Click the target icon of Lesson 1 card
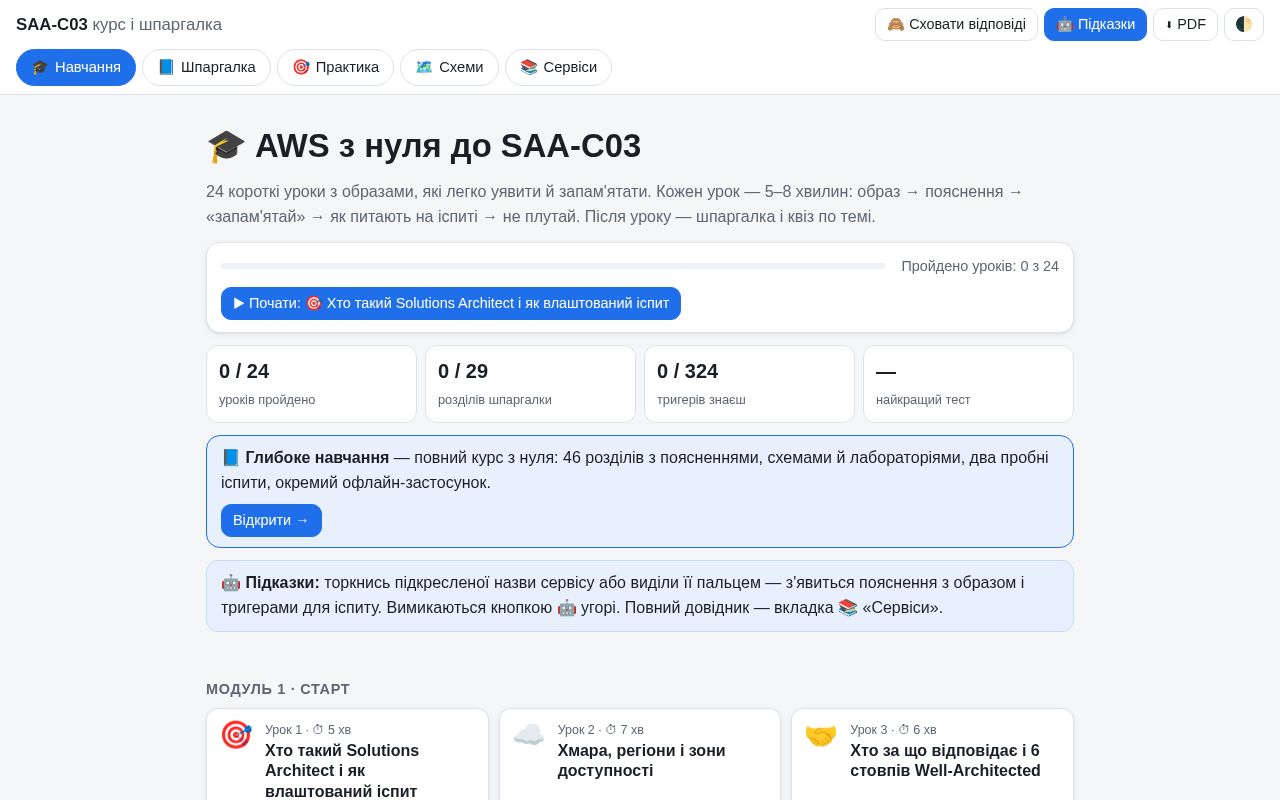This screenshot has width=1280, height=800. pyautogui.click(x=236, y=735)
